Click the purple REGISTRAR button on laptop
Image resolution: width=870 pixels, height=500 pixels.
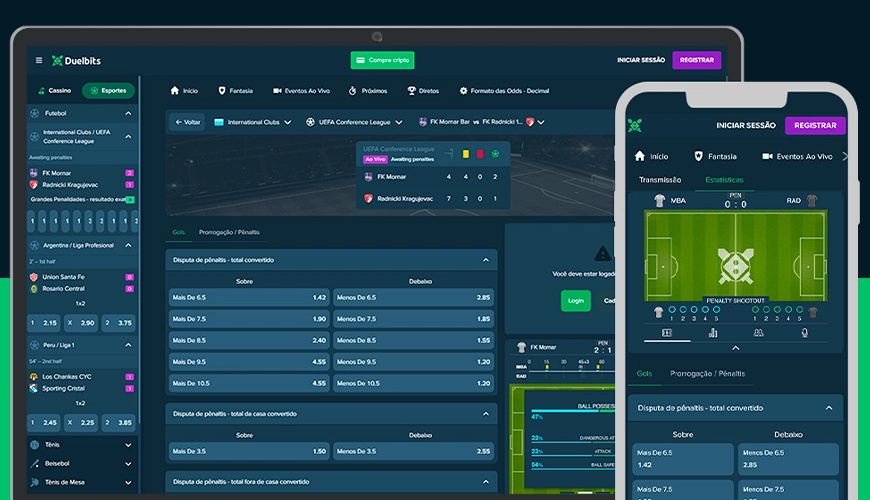pyautogui.click(x=697, y=60)
